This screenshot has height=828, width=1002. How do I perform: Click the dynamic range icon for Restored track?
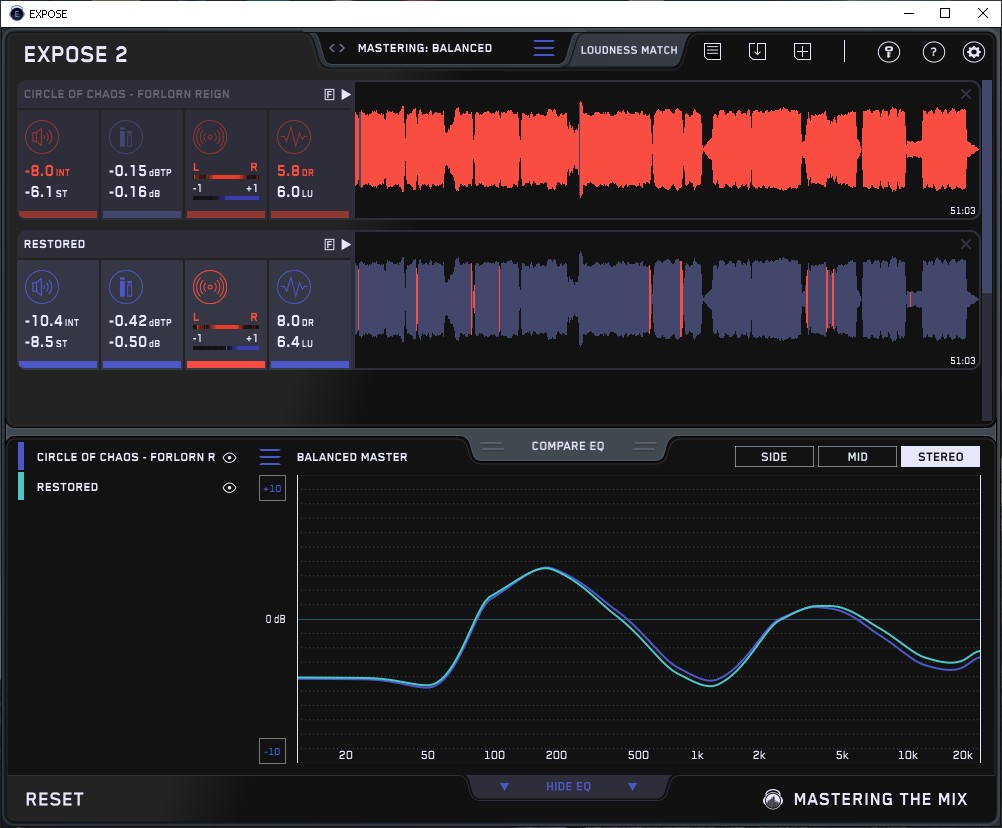click(x=294, y=287)
